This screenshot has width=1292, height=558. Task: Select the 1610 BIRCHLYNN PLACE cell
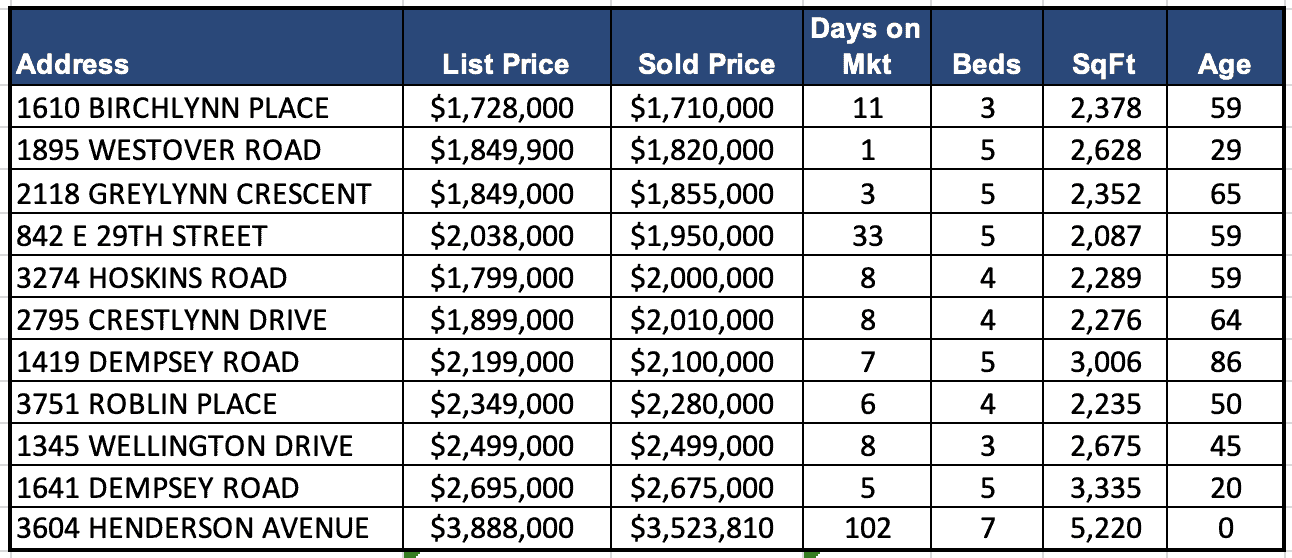(x=173, y=108)
